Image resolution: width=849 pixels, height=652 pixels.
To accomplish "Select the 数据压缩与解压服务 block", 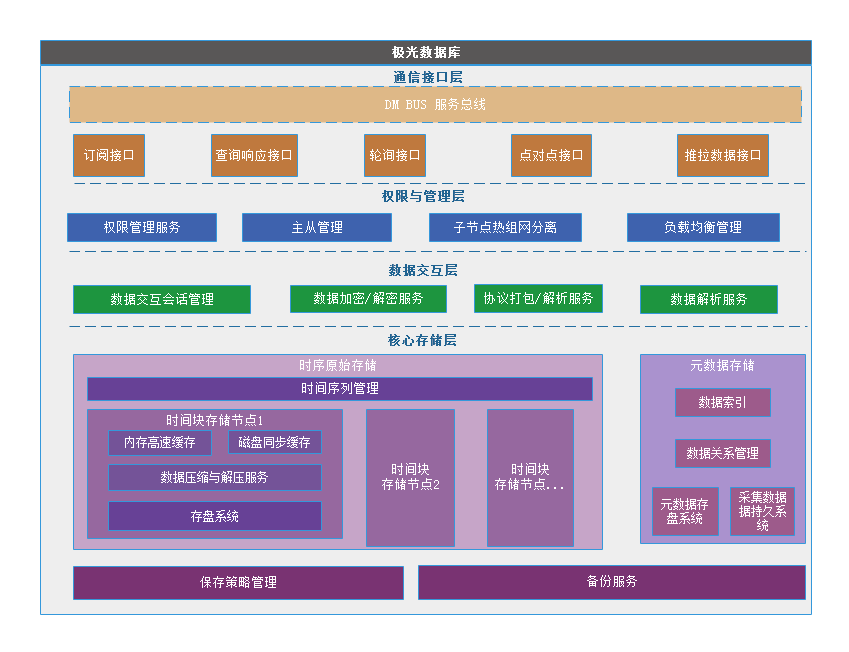I will pos(214,477).
